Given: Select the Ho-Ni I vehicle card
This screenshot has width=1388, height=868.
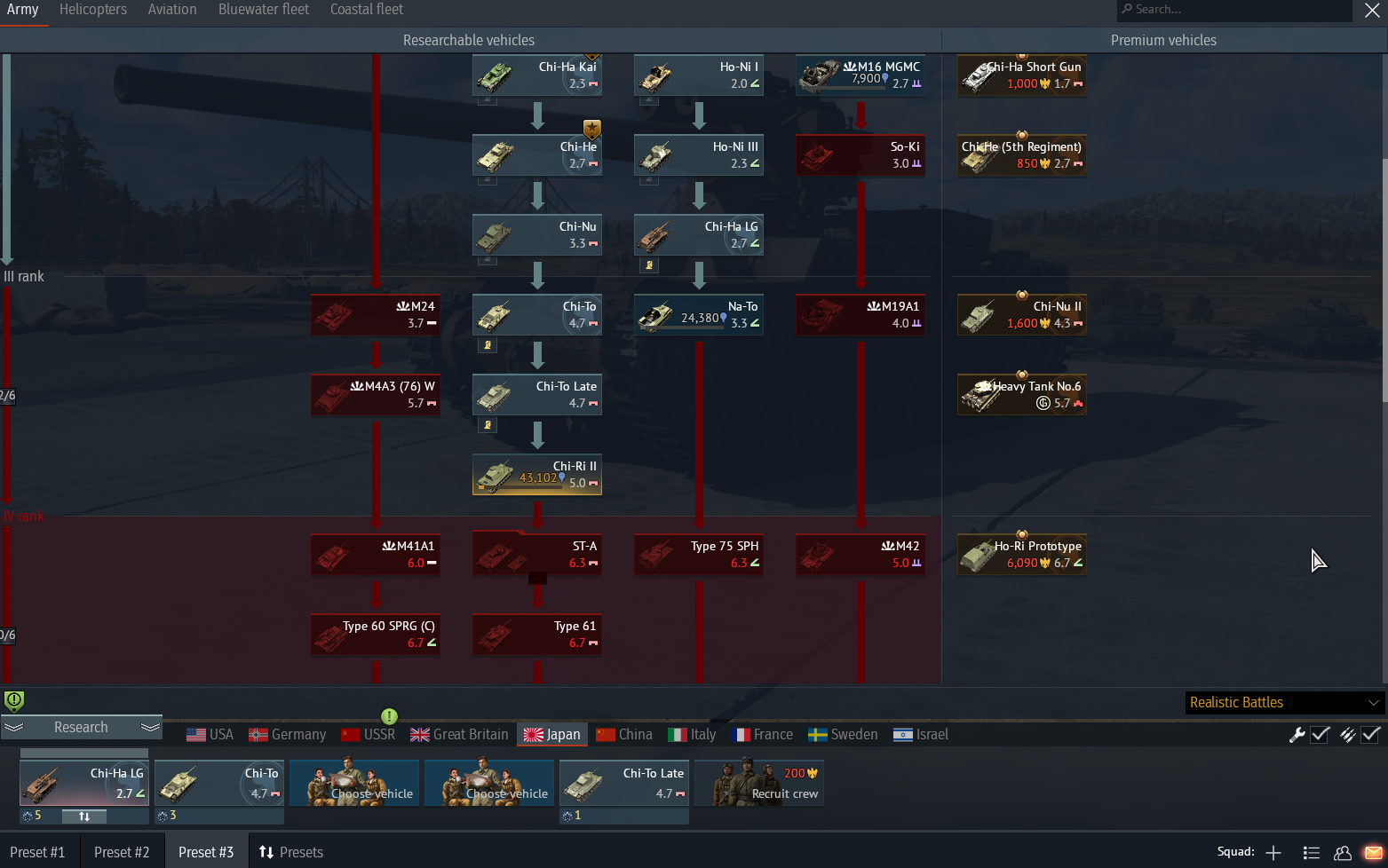Looking at the screenshot, I should (x=699, y=75).
